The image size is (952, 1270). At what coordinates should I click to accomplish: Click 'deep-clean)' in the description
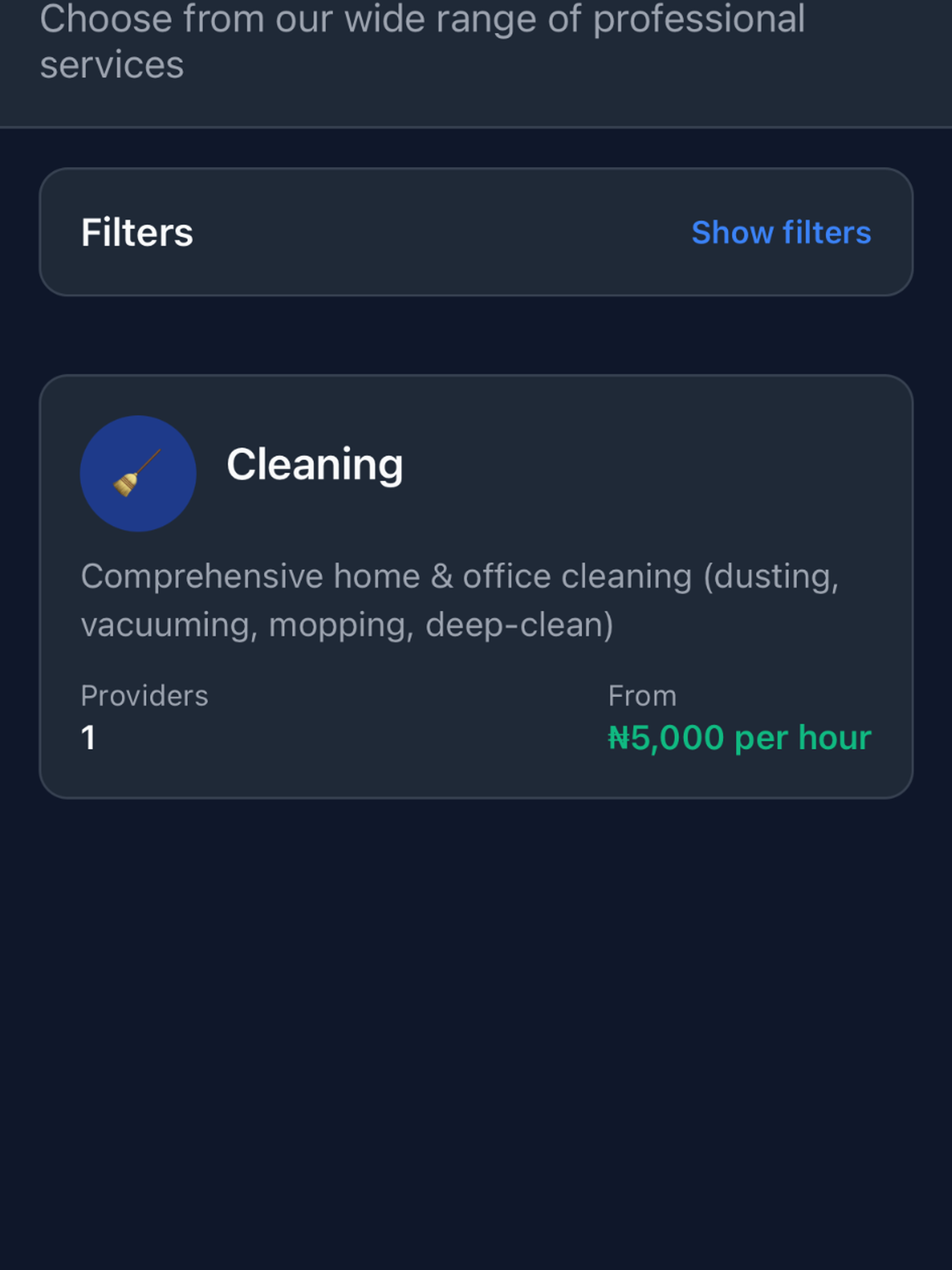coord(519,625)
